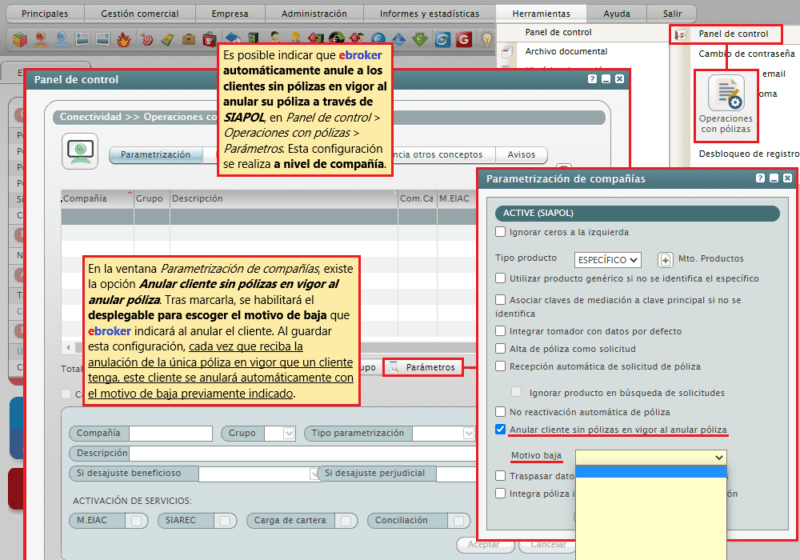Sort by the Compañía column header
The width and height of the screenshot is (800, 560).
[x=97, y=198]
